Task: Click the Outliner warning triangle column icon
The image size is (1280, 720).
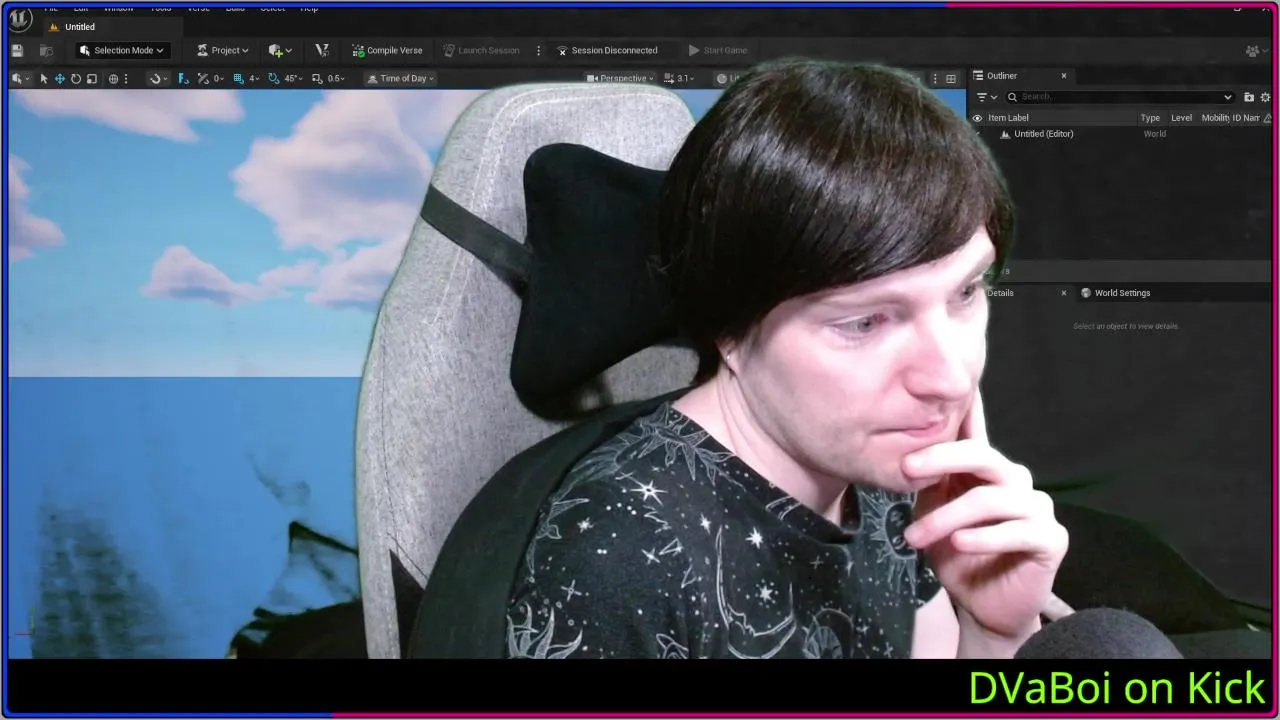Action: (x=1268, y=118)
